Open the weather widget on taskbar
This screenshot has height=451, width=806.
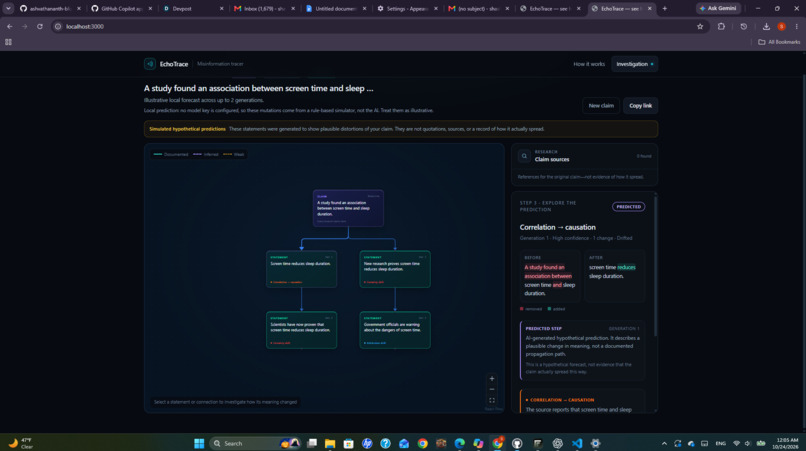click(x=21, y=443)
